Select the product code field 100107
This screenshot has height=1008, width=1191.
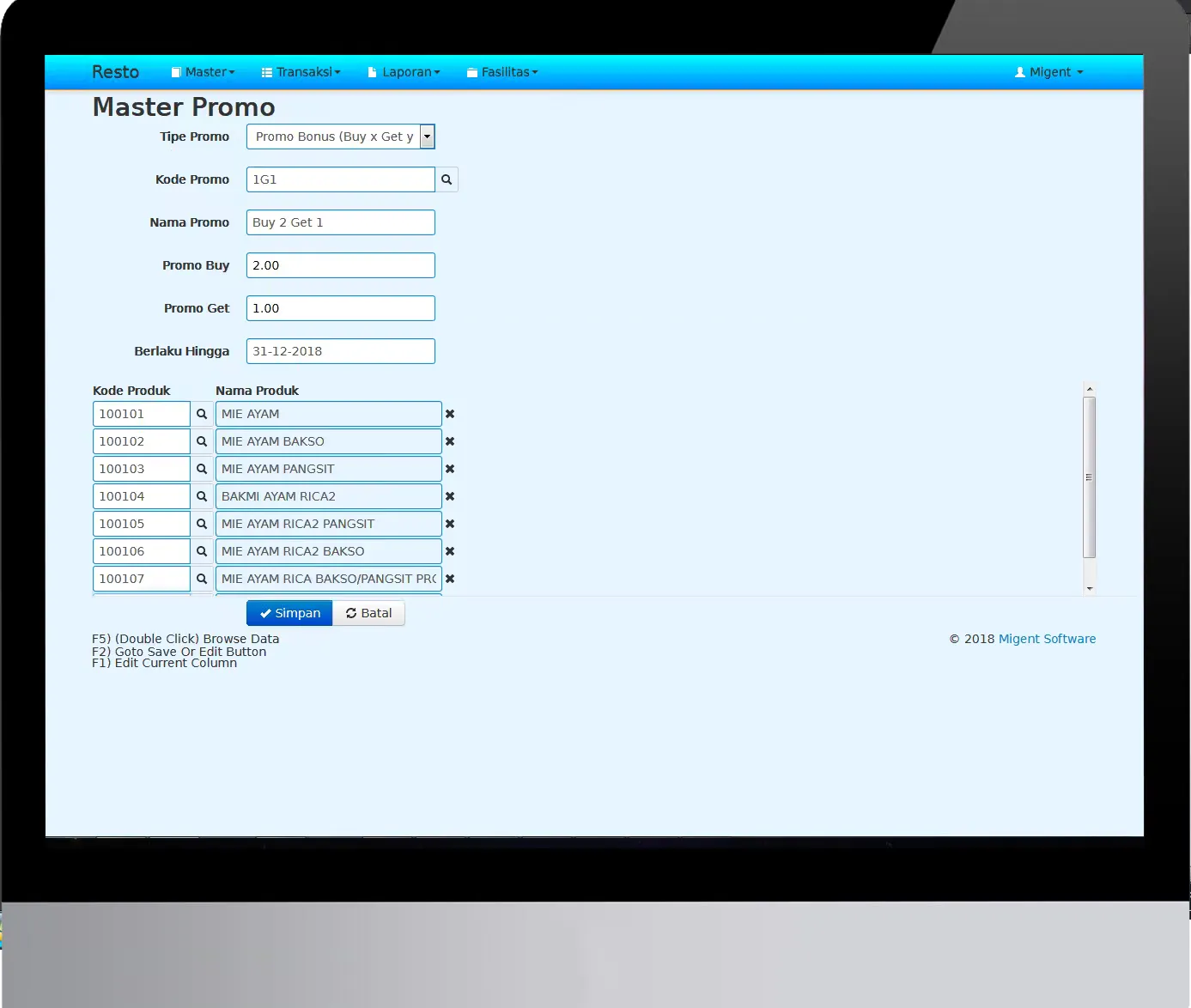pyautogui.click(x=142, y=579)
